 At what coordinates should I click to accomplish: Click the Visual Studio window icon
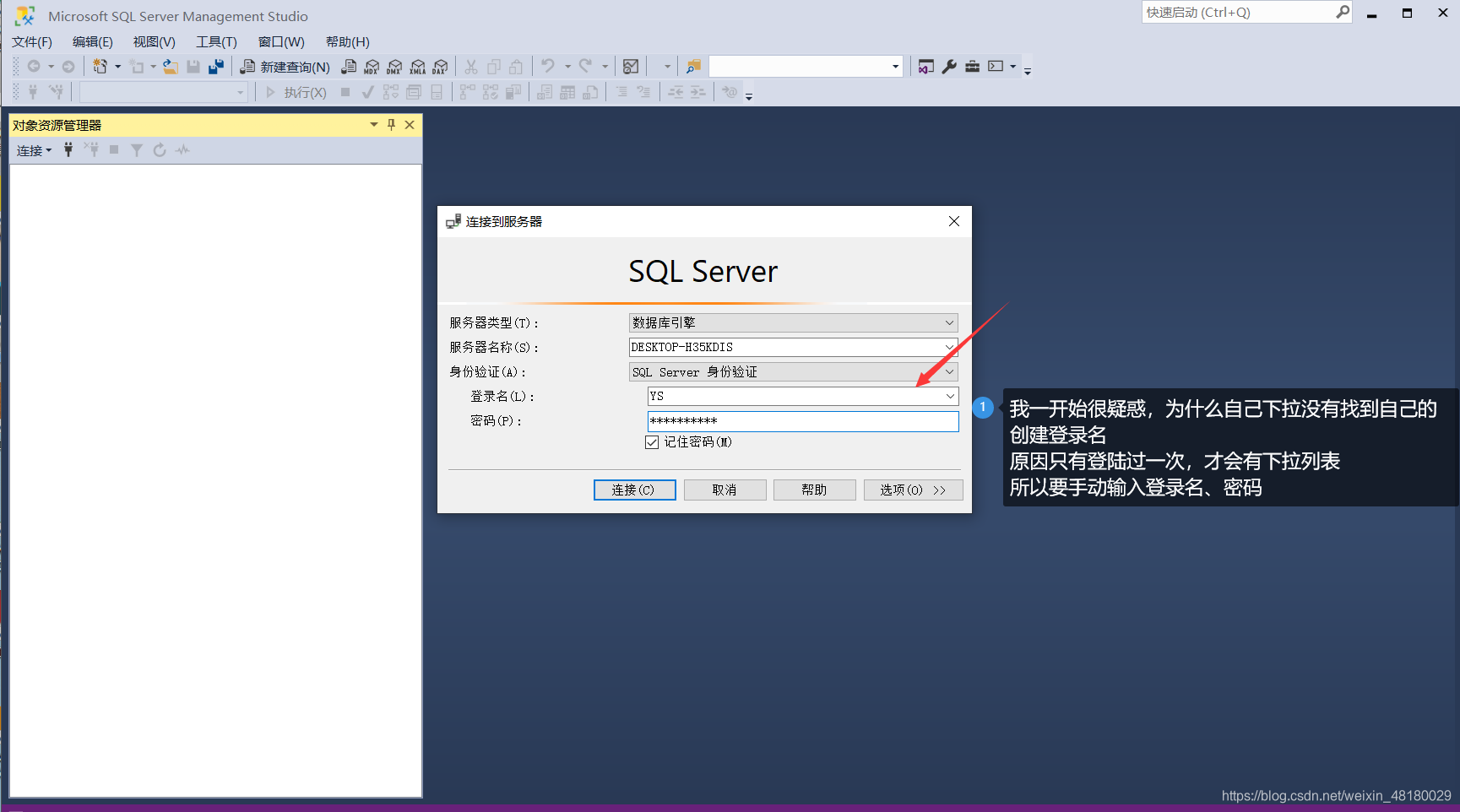pos(926,67)
